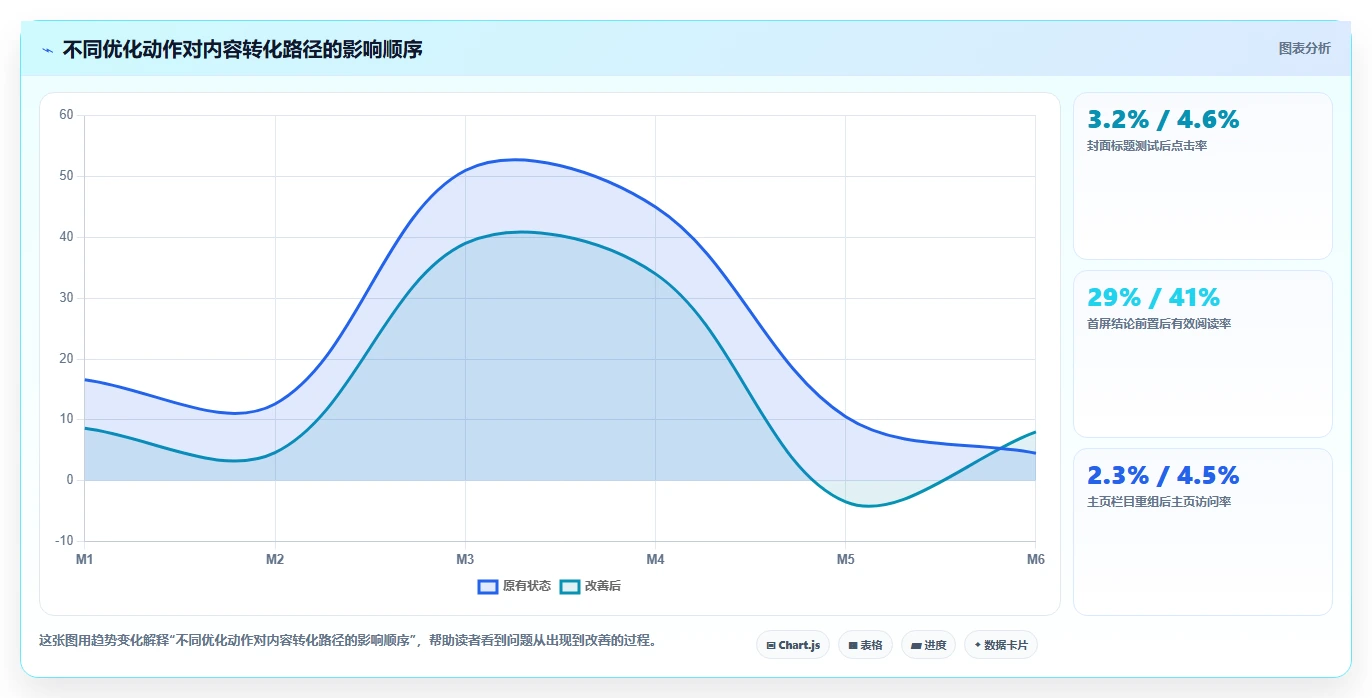Click the 封面标题测试后点击率 caption
The image size is (1372, 698).
(x=1147, y=146)
